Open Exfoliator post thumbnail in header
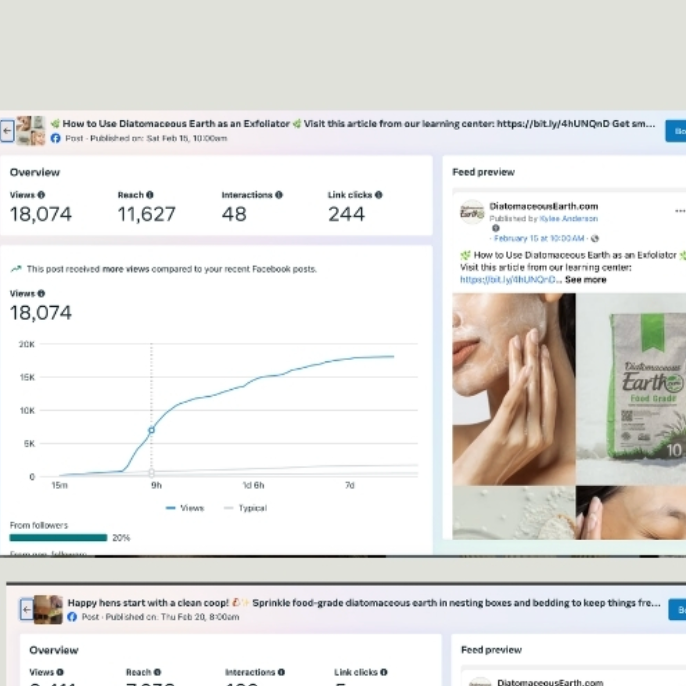This screenshot has height=686, width=686. coord(31,131)
